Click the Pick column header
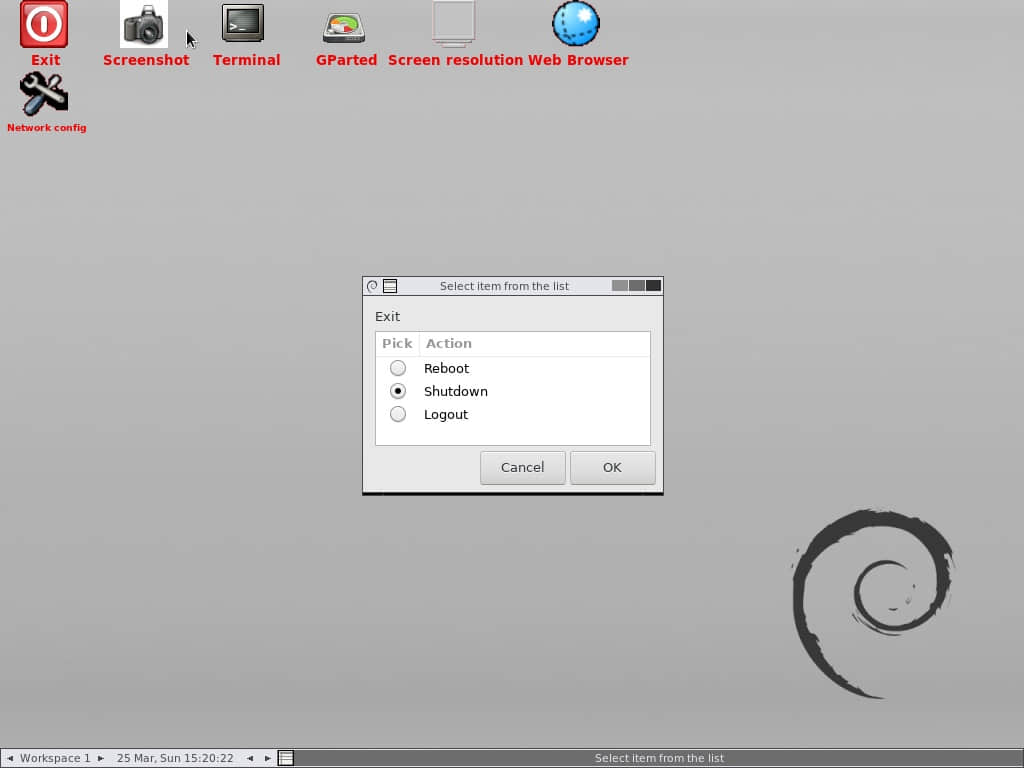 tap(397, 344)
